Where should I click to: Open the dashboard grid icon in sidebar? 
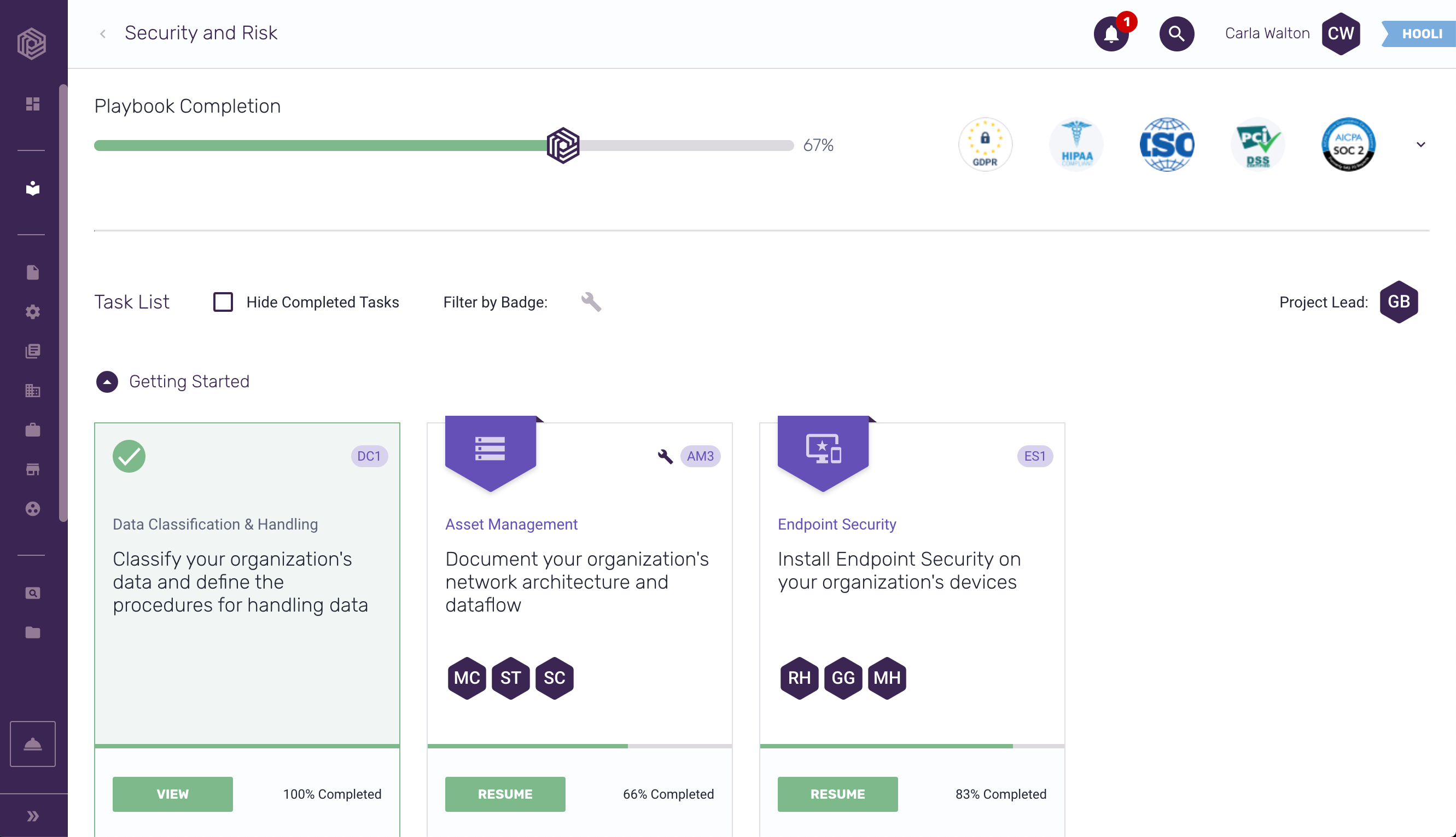coord(33,103)
